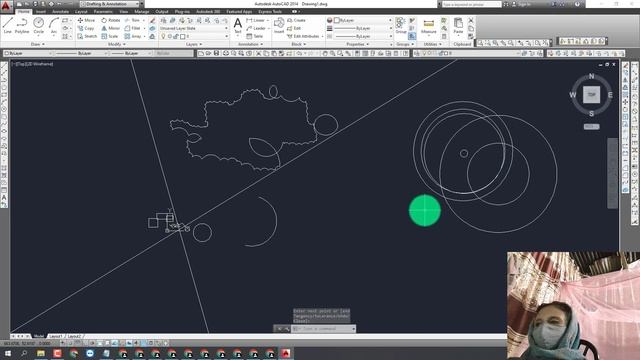Open Windows taskbar search

[x=24, y=353]
